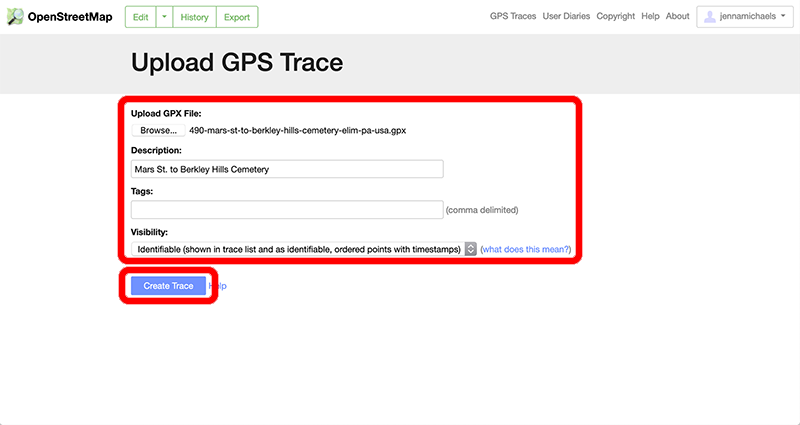Click the OpenStreetMap magnifier logo icon
Viewport: 800px width, 425px height.
tap(15, 17)
